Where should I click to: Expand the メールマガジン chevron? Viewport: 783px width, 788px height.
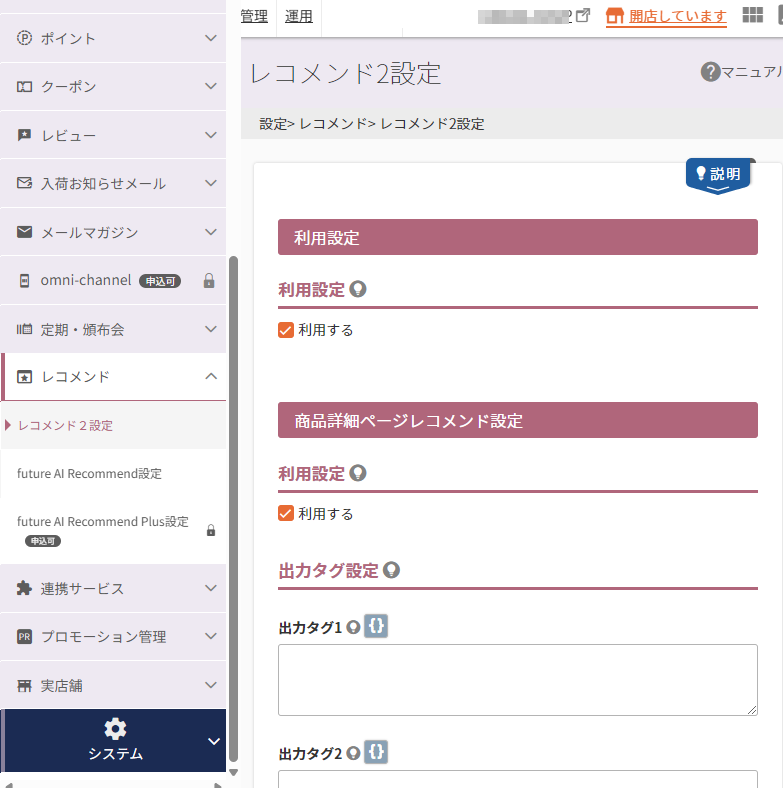[x=211, y=232]
